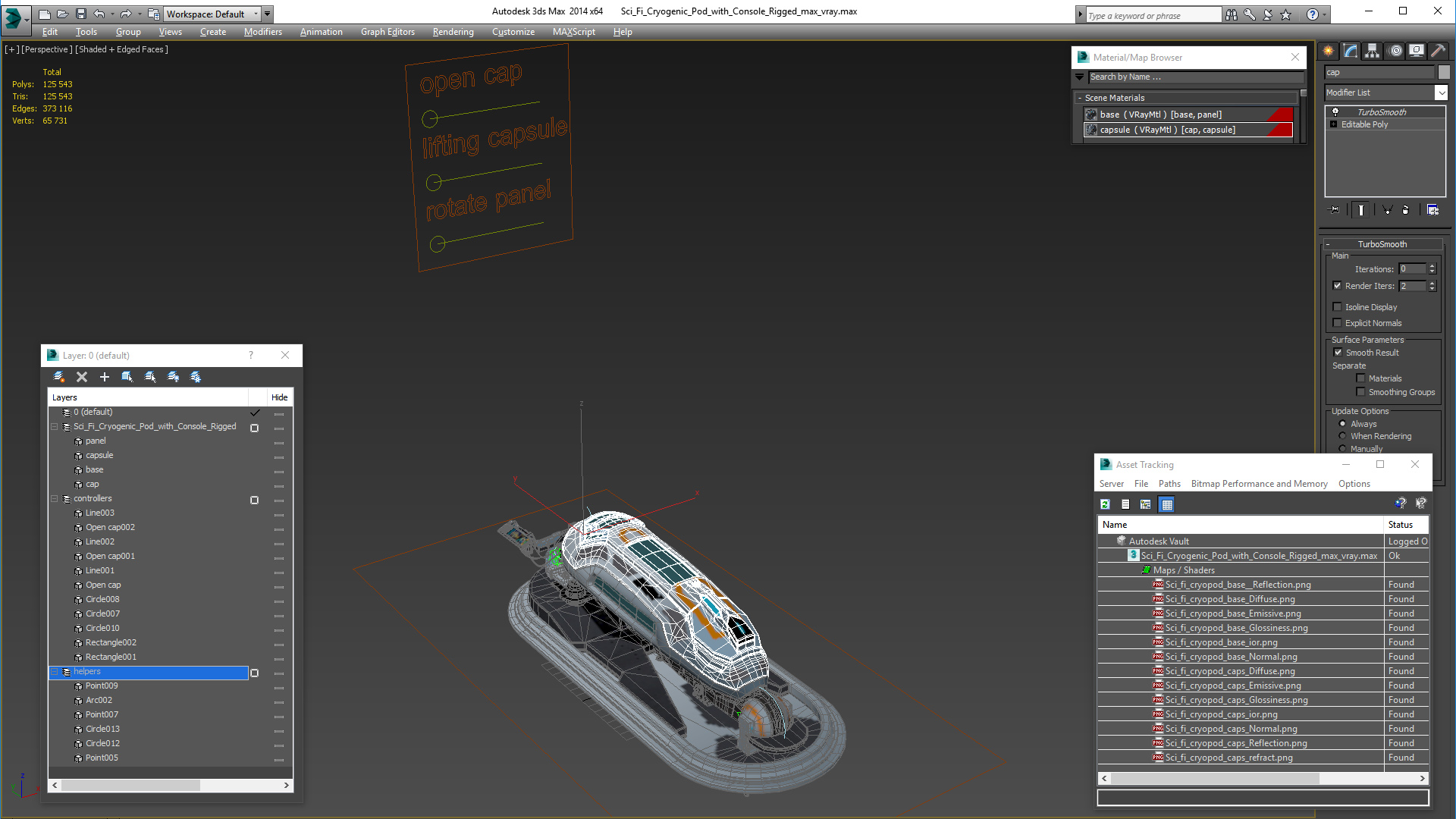Click binoculars search icon in title bar

coord(1232,14)
